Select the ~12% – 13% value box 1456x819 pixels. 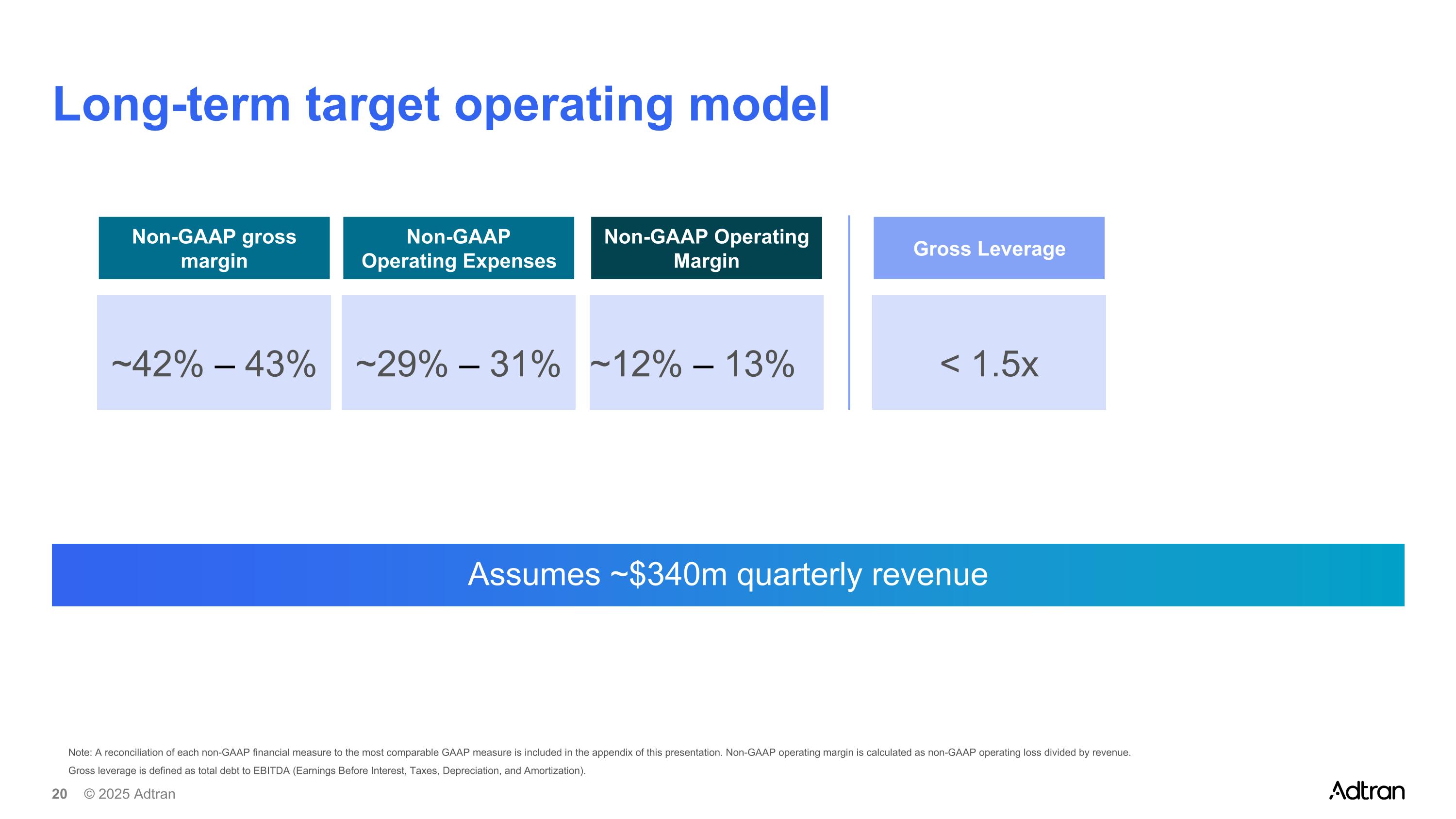[706, 352]
